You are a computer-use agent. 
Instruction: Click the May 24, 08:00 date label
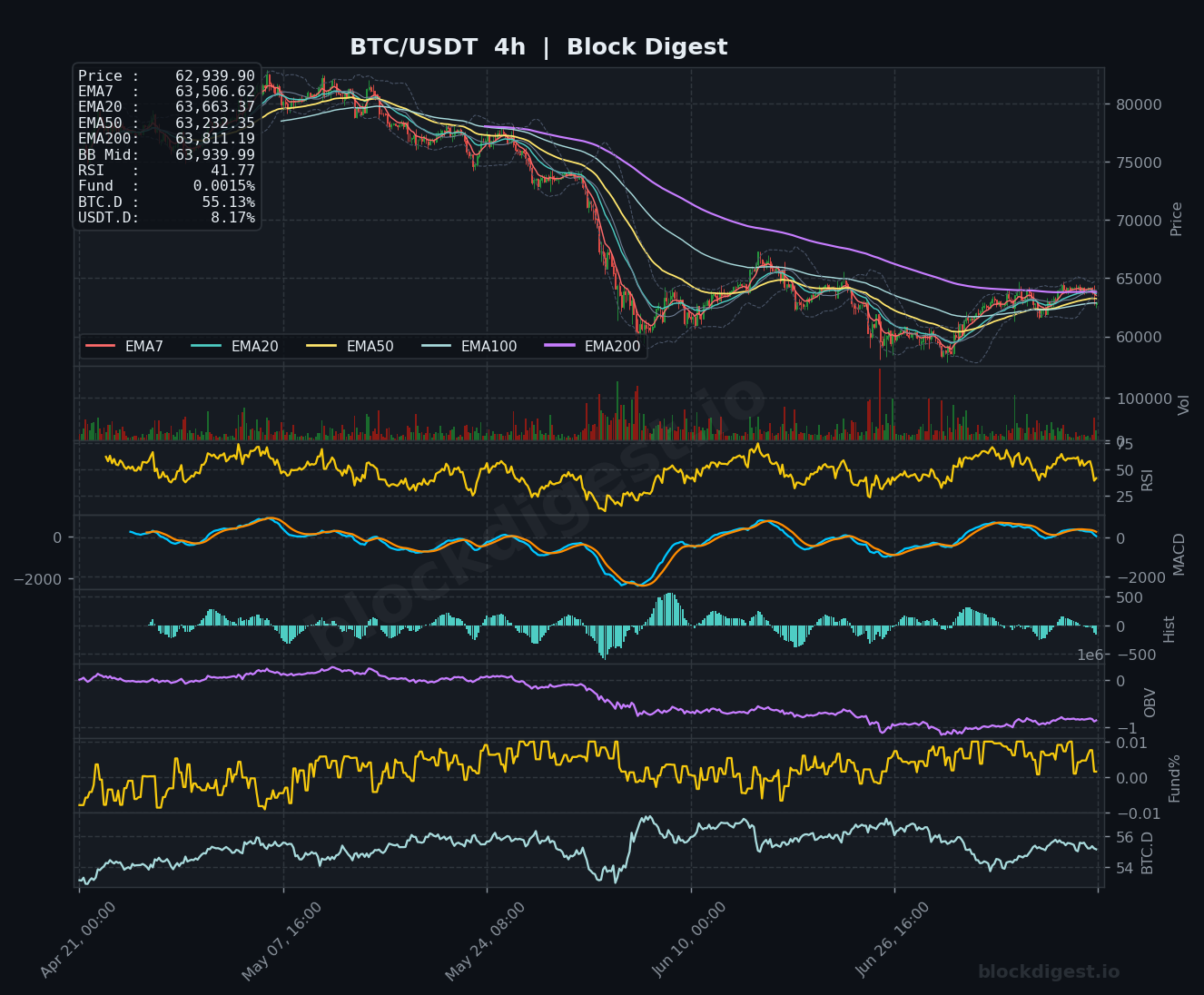(485, 941)
